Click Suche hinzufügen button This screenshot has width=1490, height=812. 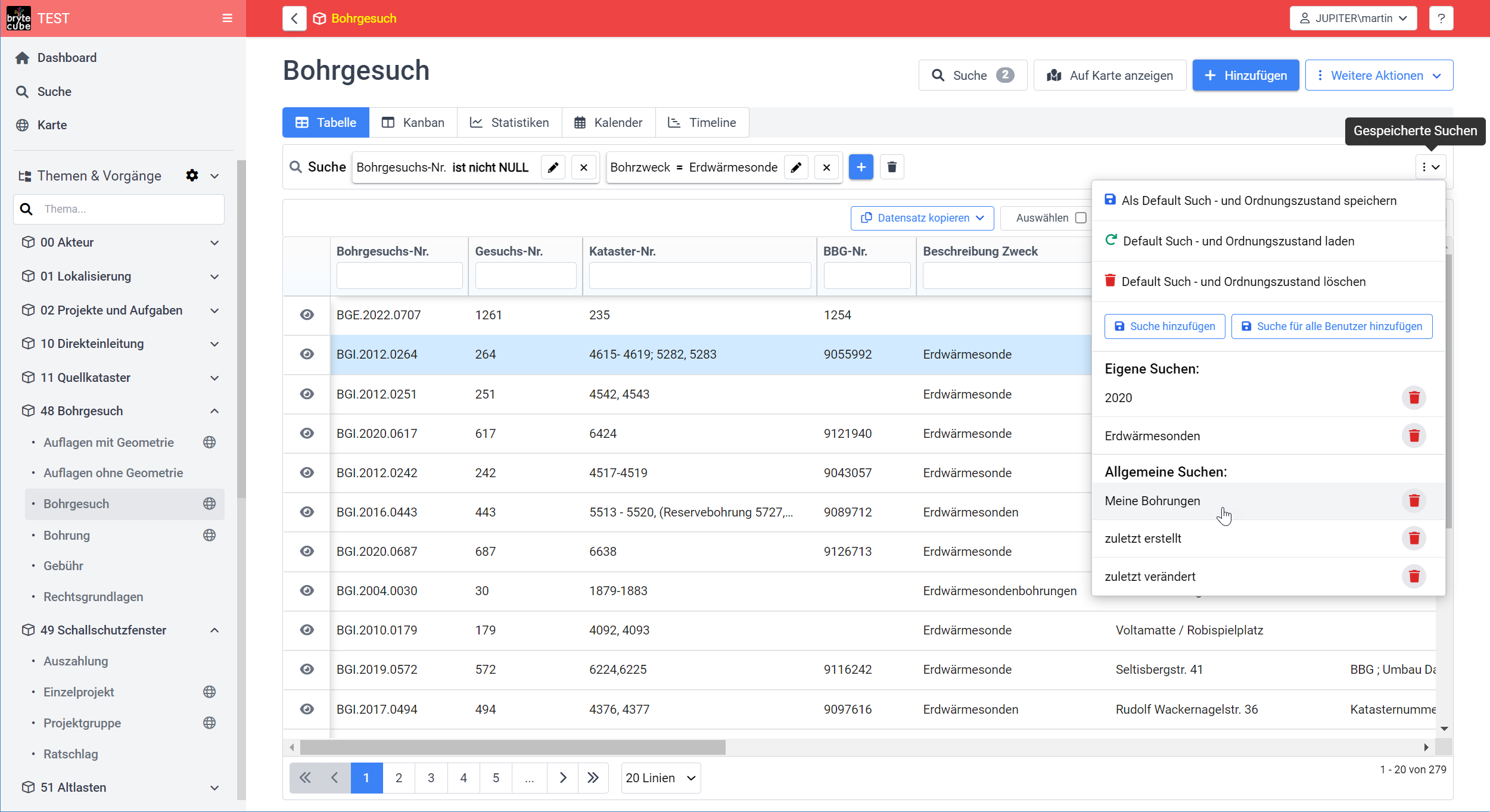coord(1165,326)
